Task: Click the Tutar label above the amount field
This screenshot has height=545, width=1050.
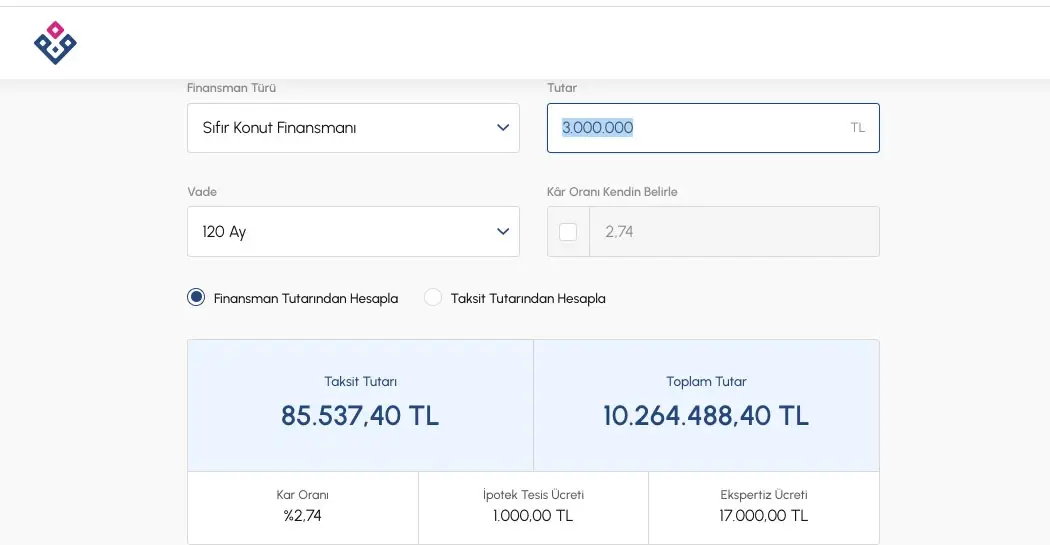Action: point(562,88)
